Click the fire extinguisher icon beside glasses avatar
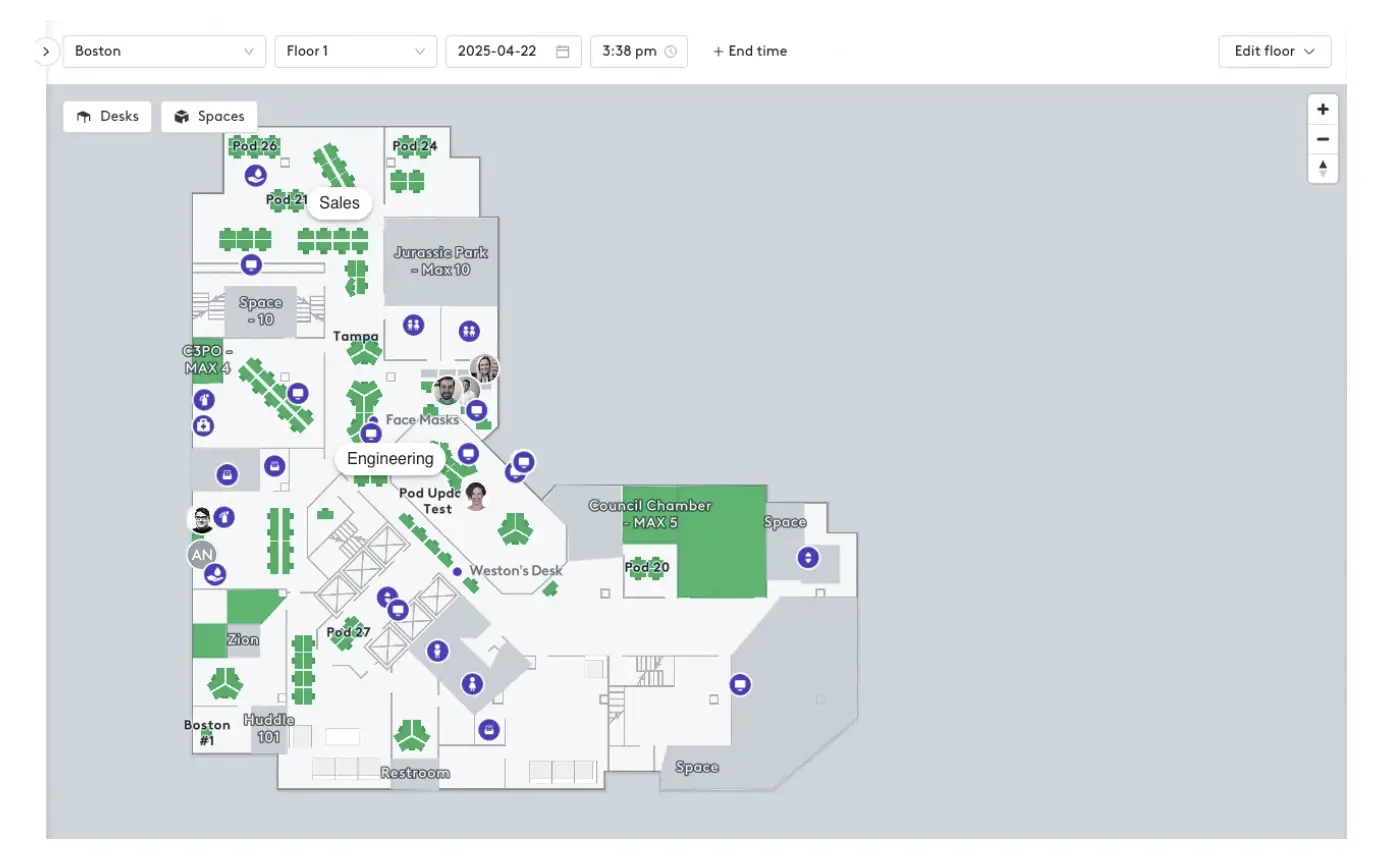 pos(226,517)
